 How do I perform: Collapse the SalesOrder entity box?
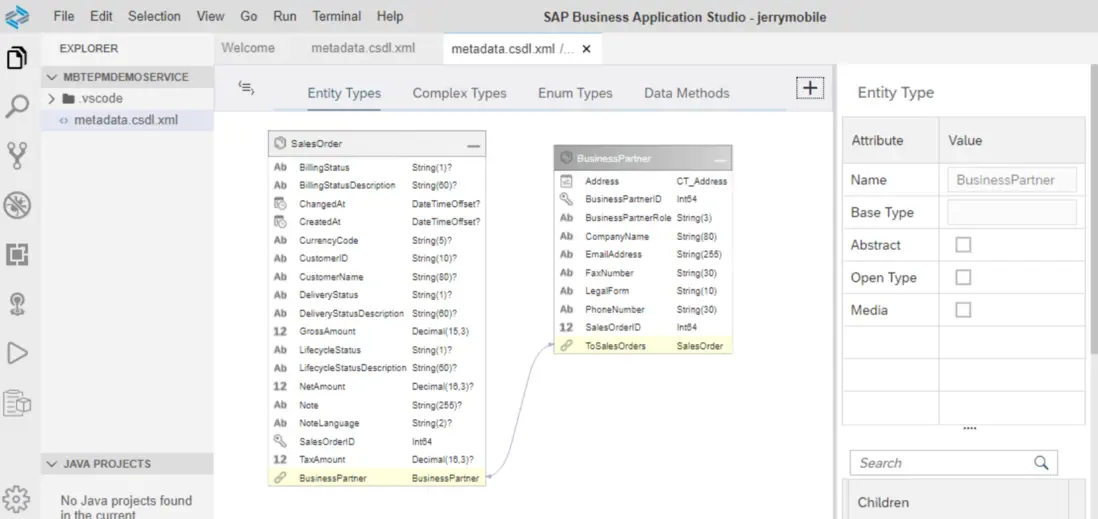473,145
